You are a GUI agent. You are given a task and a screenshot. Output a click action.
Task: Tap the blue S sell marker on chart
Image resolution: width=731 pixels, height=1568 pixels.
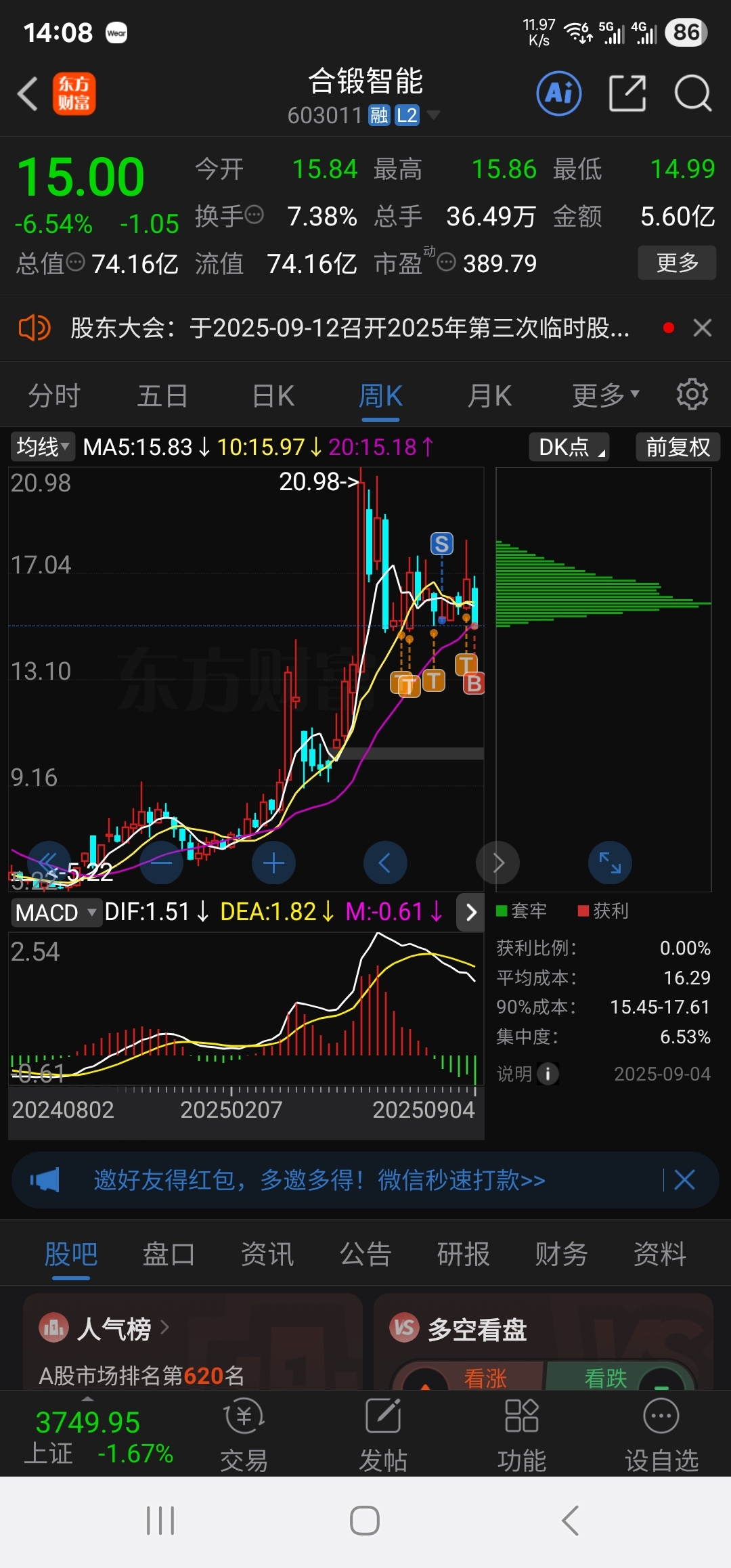(x=442, y=544)
